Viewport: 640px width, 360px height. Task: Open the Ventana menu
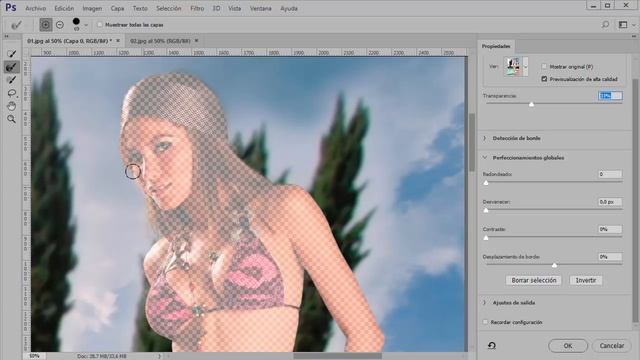260,8
